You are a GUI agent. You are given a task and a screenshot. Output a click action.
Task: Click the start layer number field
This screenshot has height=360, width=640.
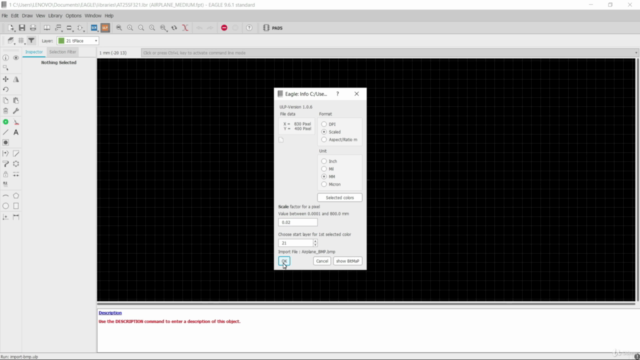[296, 243]
